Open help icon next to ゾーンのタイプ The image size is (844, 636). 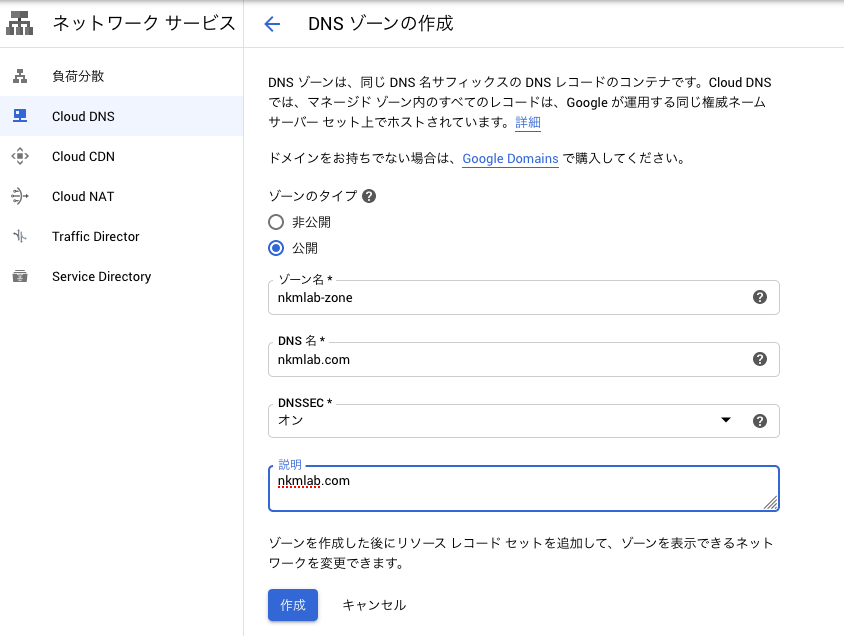pyautogui.click(x=369, y=196)
